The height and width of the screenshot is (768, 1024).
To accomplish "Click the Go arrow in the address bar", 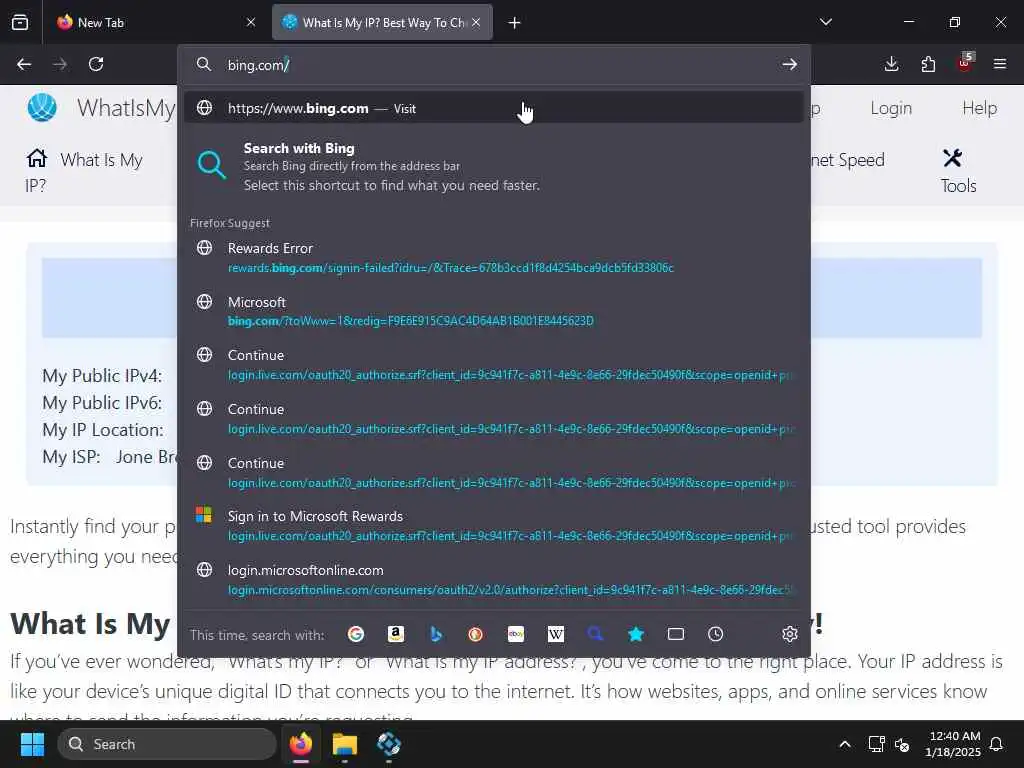I will point(790,64).
